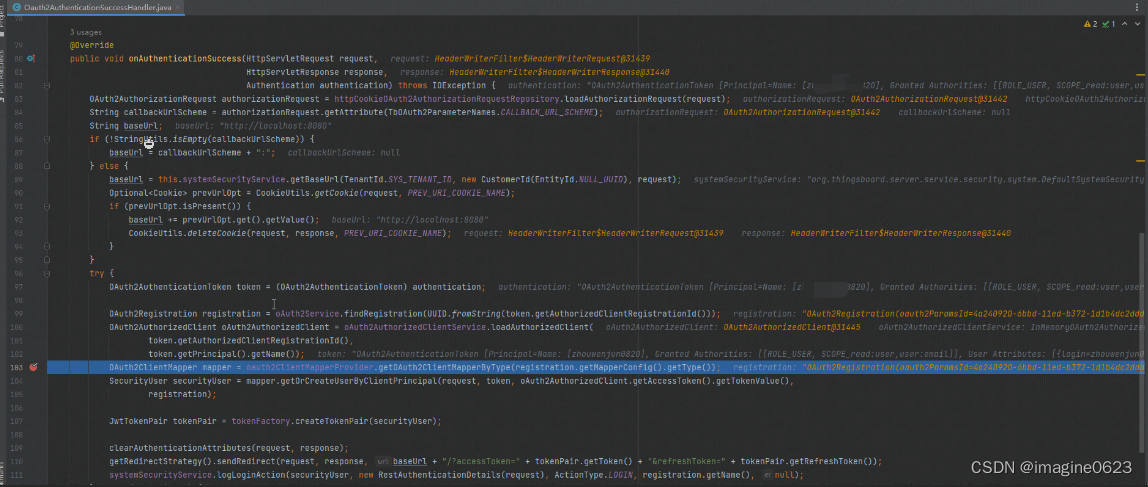Click the typo check indicator showing 1
This screenshot has height=487, width=1148.
point(1108,24)
